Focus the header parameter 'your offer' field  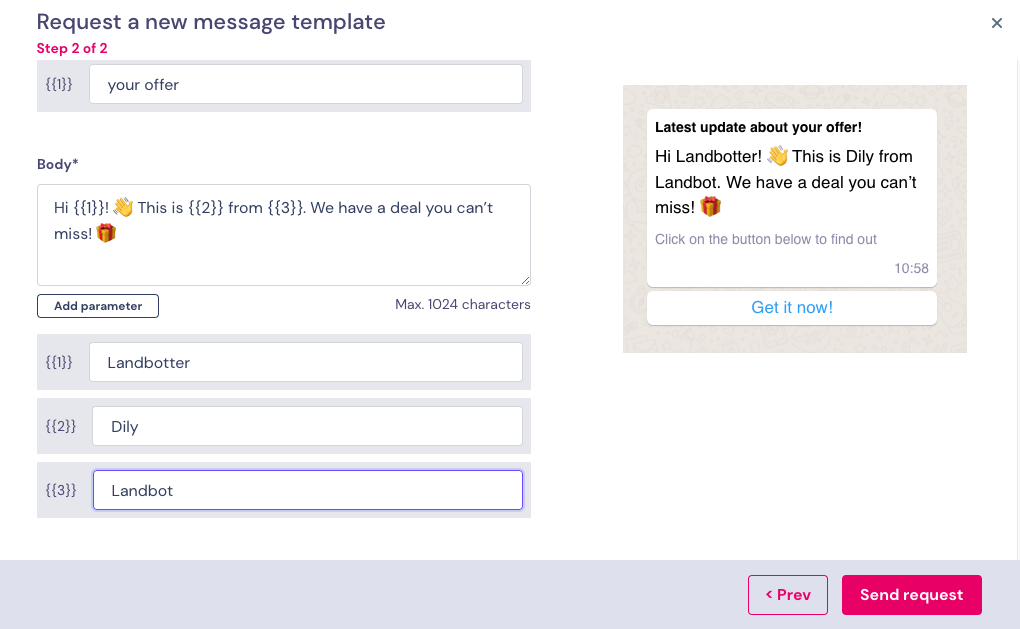[306, 84]
